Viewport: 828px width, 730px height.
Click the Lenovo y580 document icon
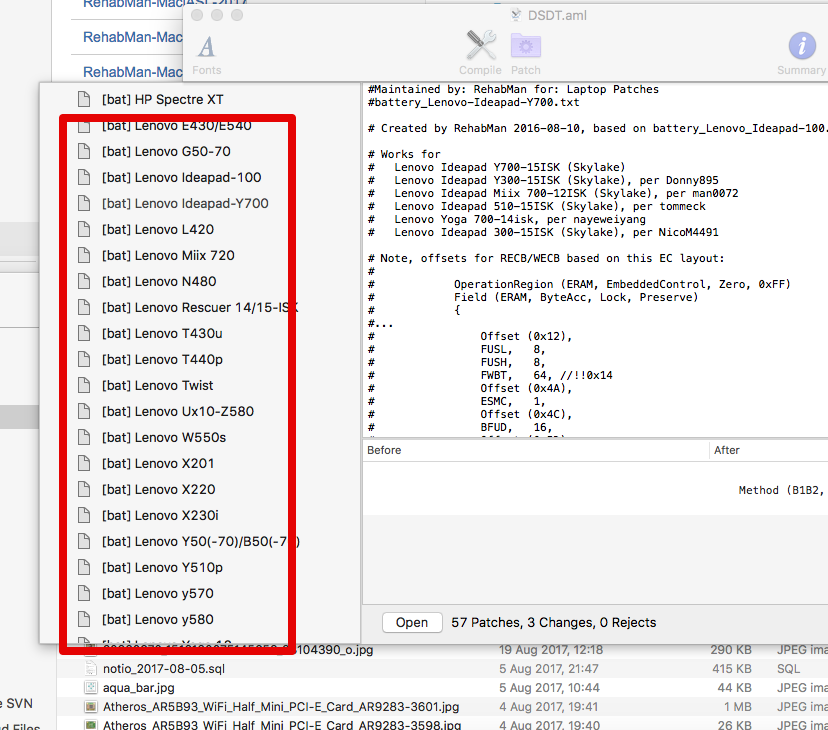coord(83,620)
